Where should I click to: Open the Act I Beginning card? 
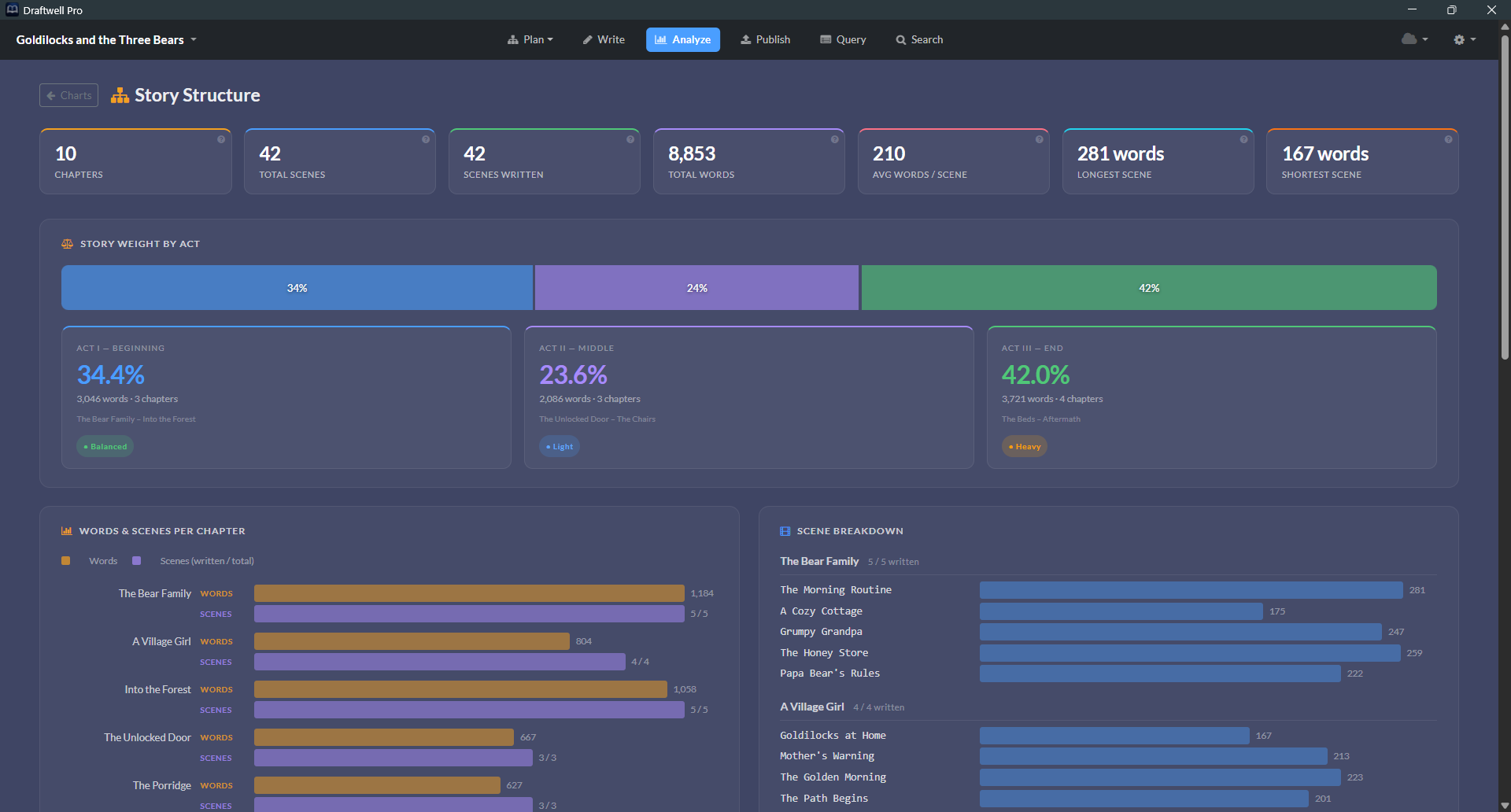(286, 397)
